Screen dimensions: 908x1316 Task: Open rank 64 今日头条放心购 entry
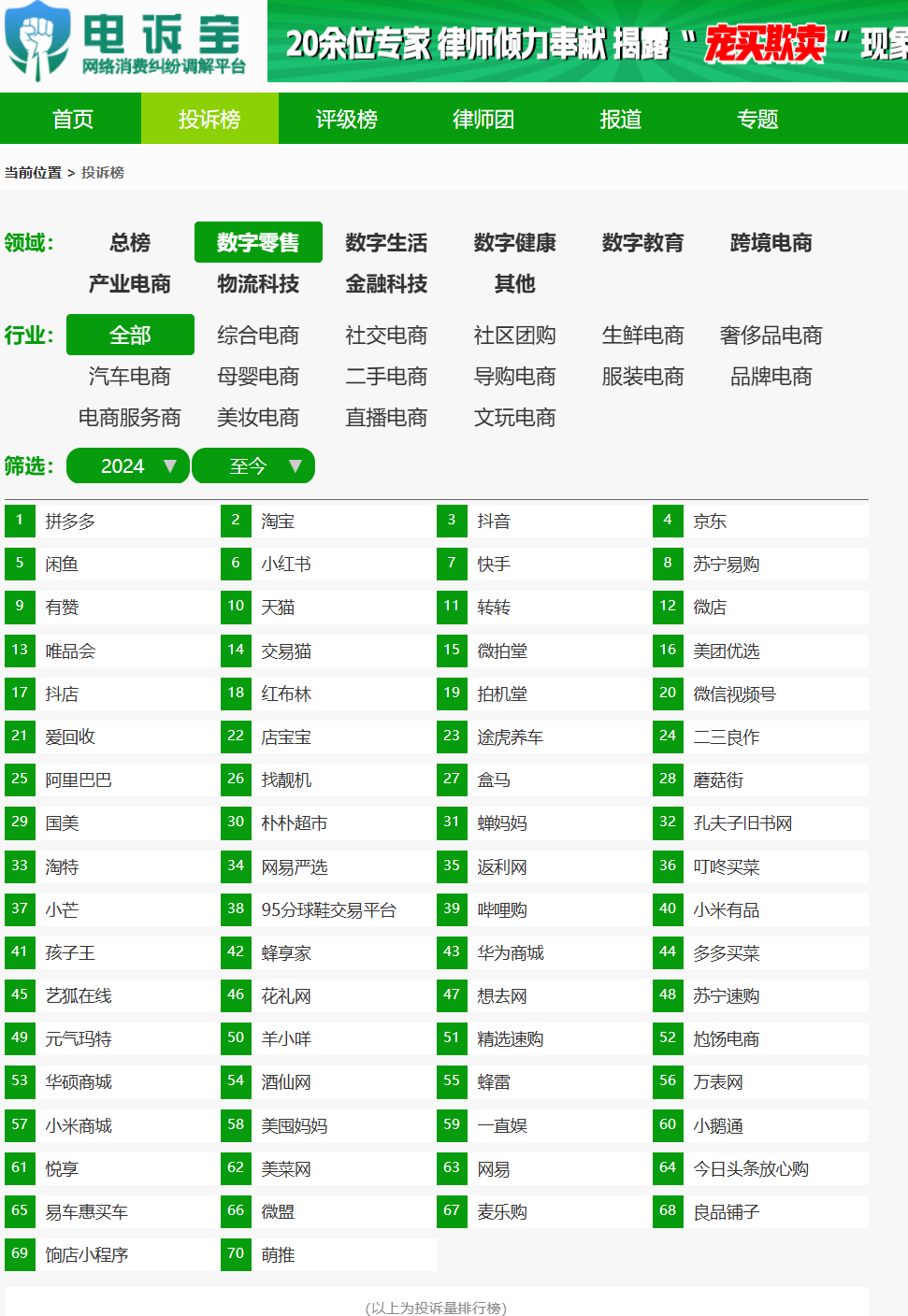tap(760, 1169)
